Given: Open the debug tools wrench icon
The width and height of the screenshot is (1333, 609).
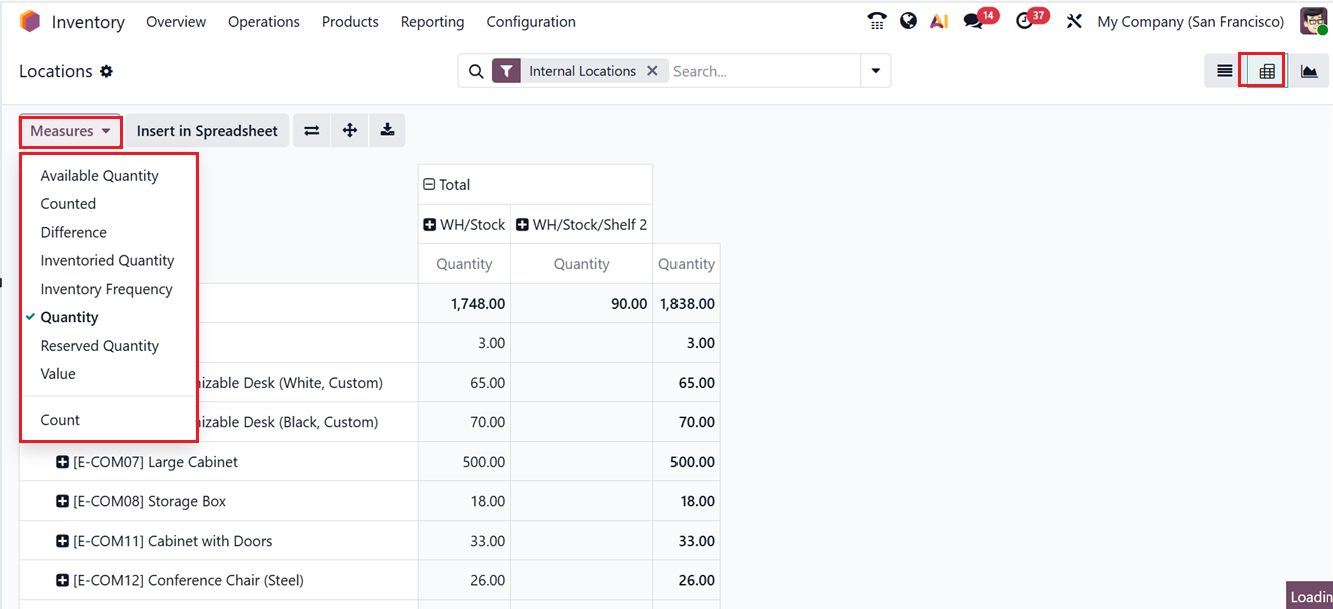Looking at the screenshot, I should point(1074,21).
